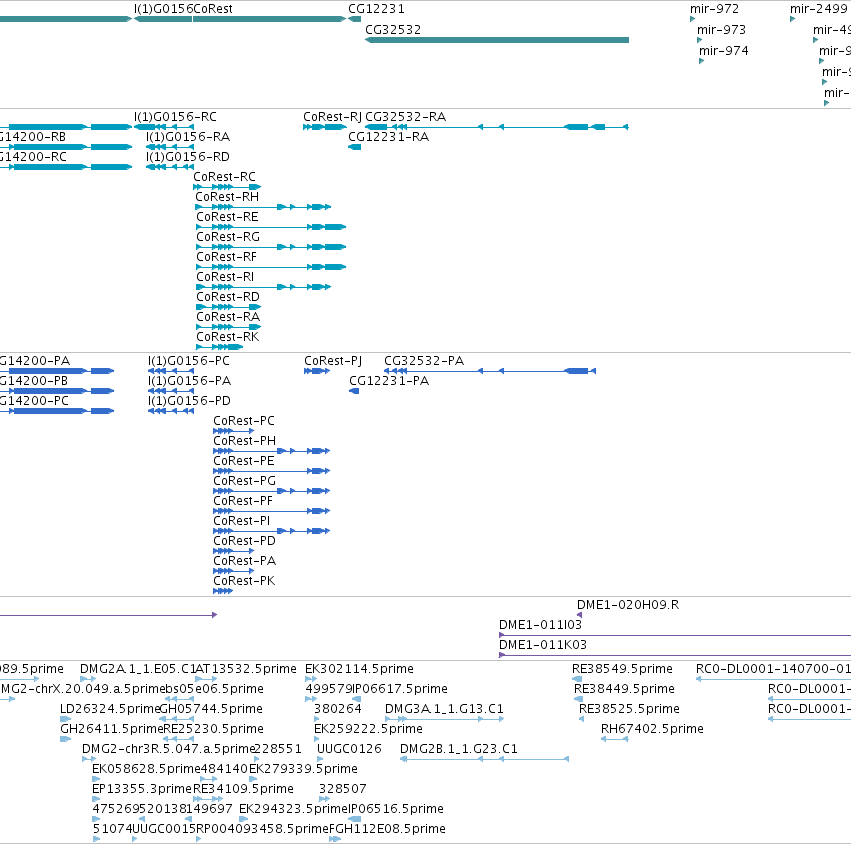This screenshot has height=844, width=851.
Task: Click the RH67402.5prime EST label
Action: (x=652, y=729)
